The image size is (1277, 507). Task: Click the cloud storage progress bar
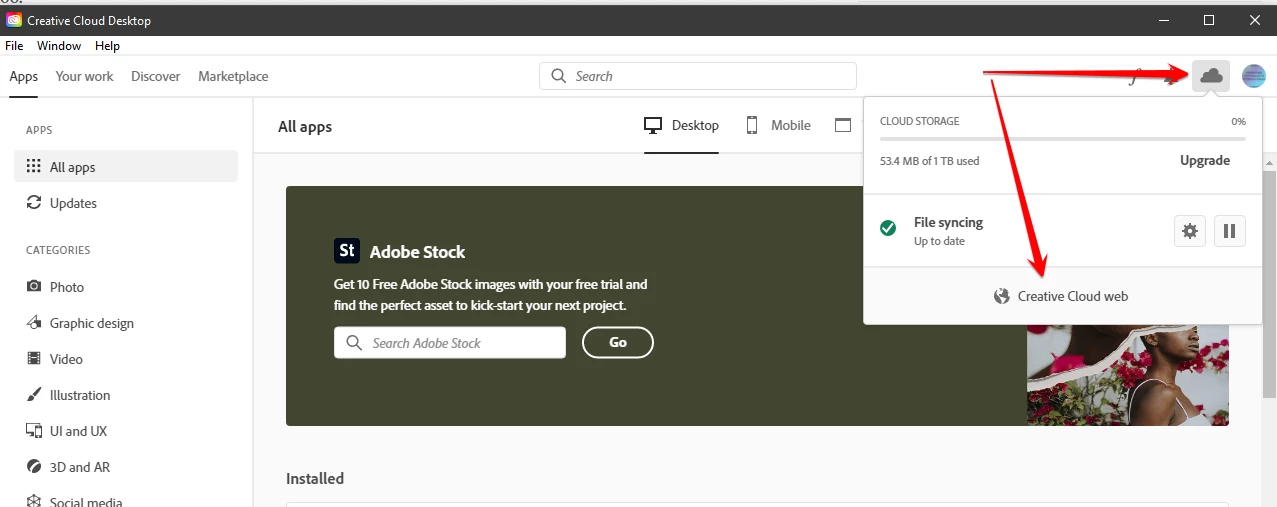(1063, 139)
